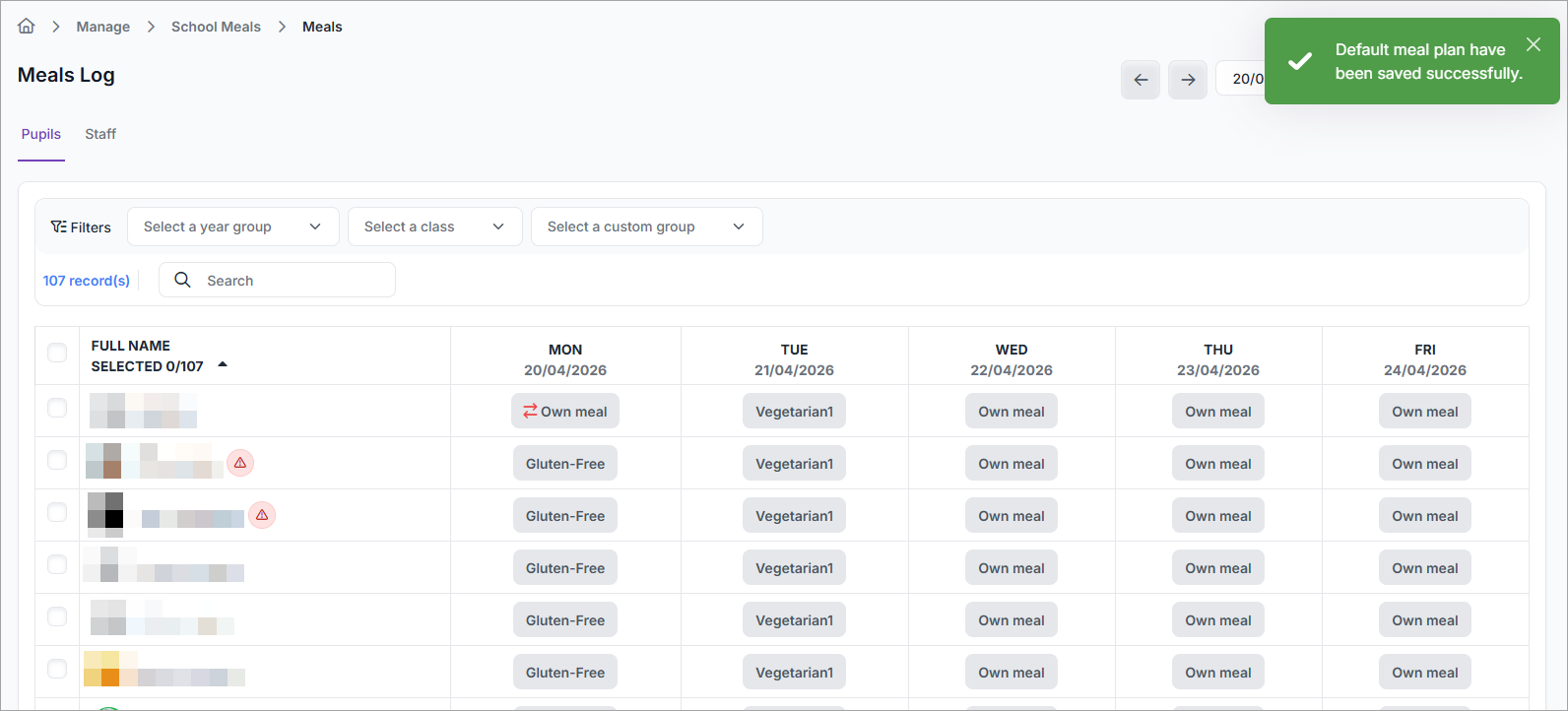Expand the Select a custom group dropdown
The image size is (1568, 711).
click(646, 226)
